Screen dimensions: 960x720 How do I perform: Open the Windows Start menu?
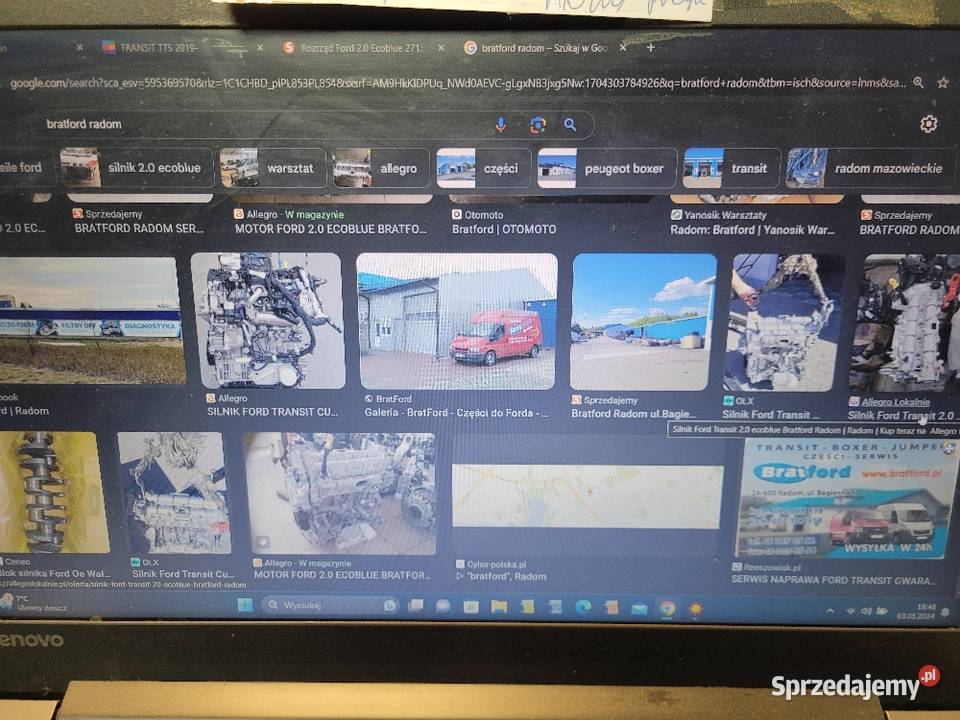[245, 605]
